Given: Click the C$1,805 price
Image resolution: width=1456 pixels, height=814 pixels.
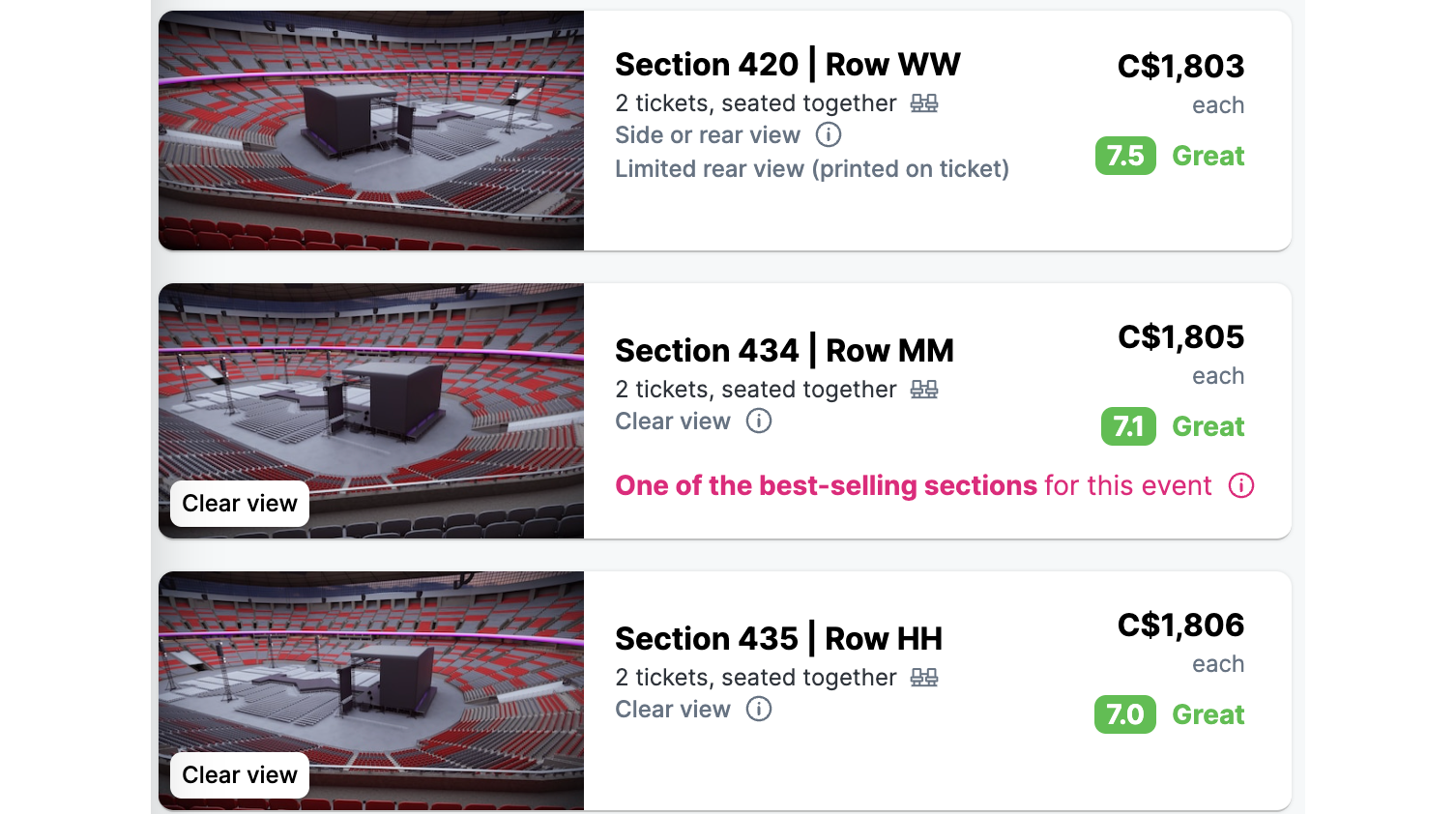Looking at the screenshot, I should (1180, 336).
